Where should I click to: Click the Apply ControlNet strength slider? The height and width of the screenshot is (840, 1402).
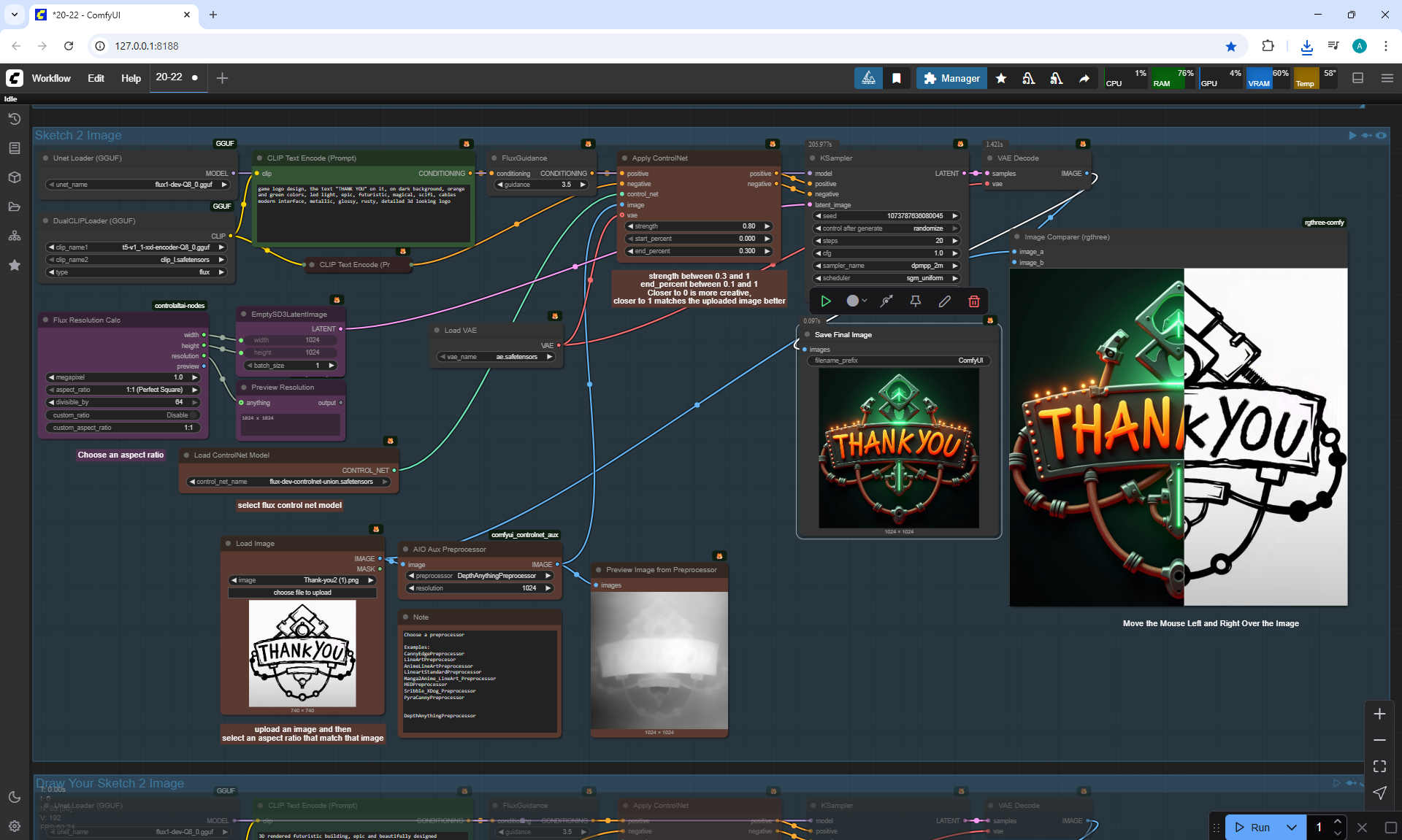click(699, 226)
